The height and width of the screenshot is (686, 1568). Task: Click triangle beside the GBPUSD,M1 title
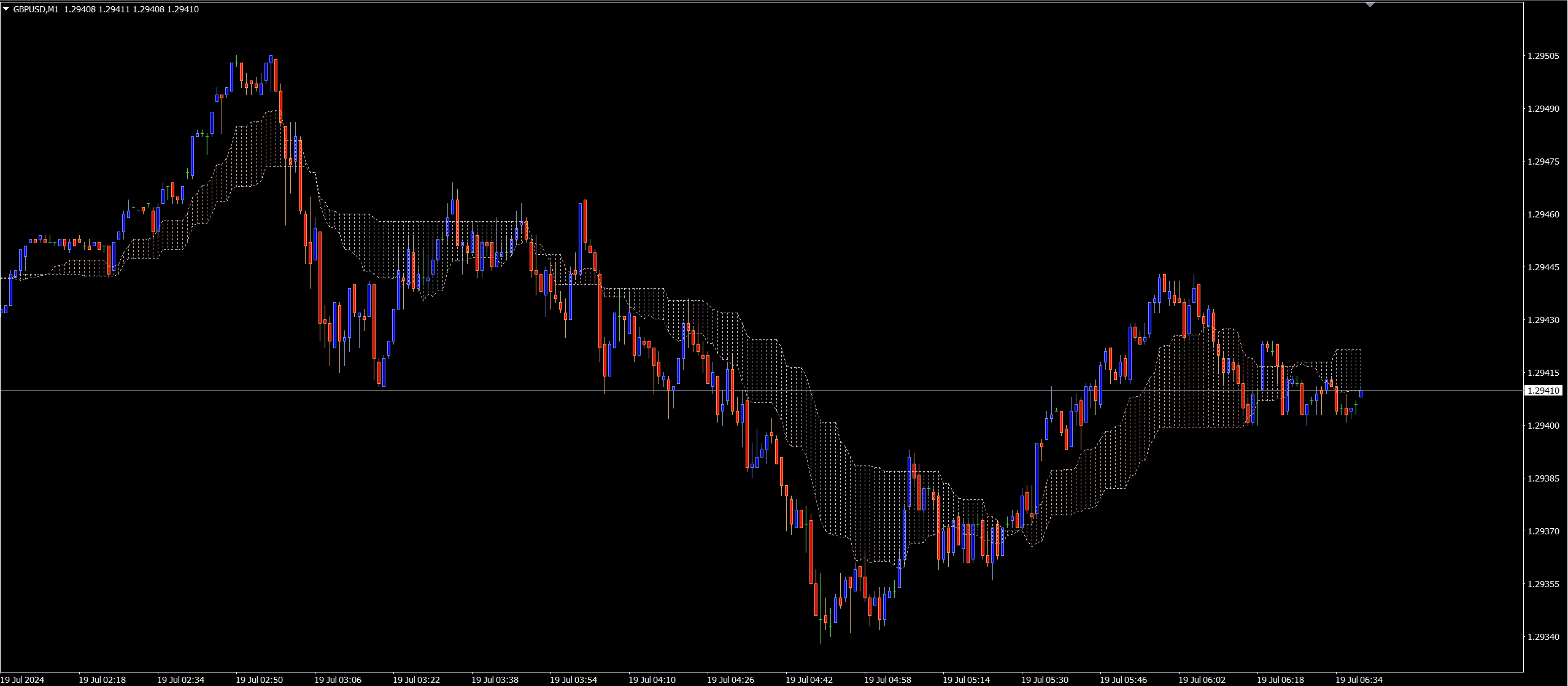click(6, 9)
